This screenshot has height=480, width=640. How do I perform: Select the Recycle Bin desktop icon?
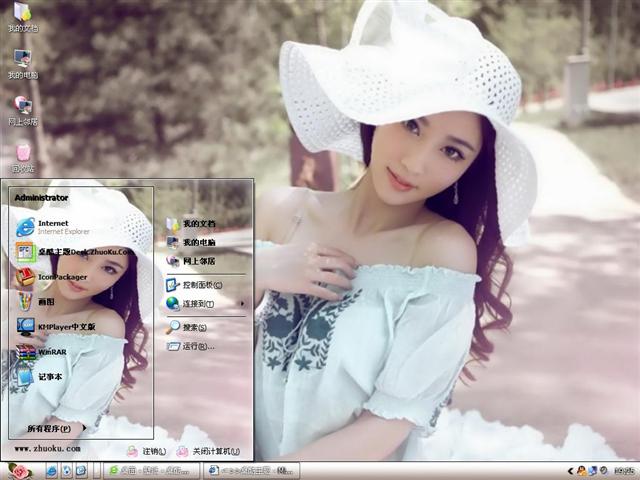22,158
